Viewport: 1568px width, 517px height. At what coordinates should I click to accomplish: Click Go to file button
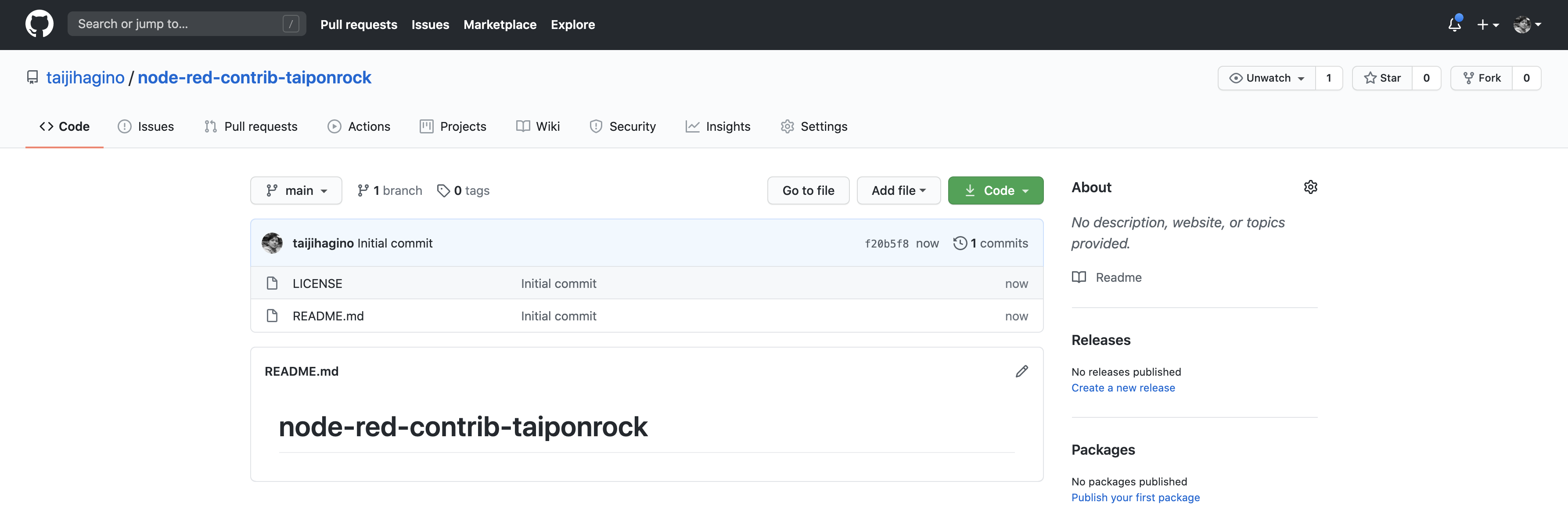coord(808,191)
